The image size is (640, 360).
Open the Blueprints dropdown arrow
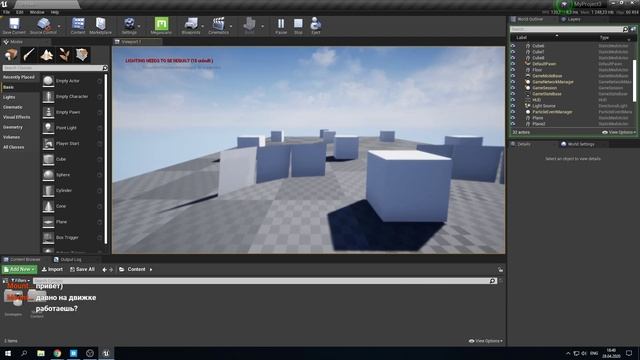click(x=203, y=26)
